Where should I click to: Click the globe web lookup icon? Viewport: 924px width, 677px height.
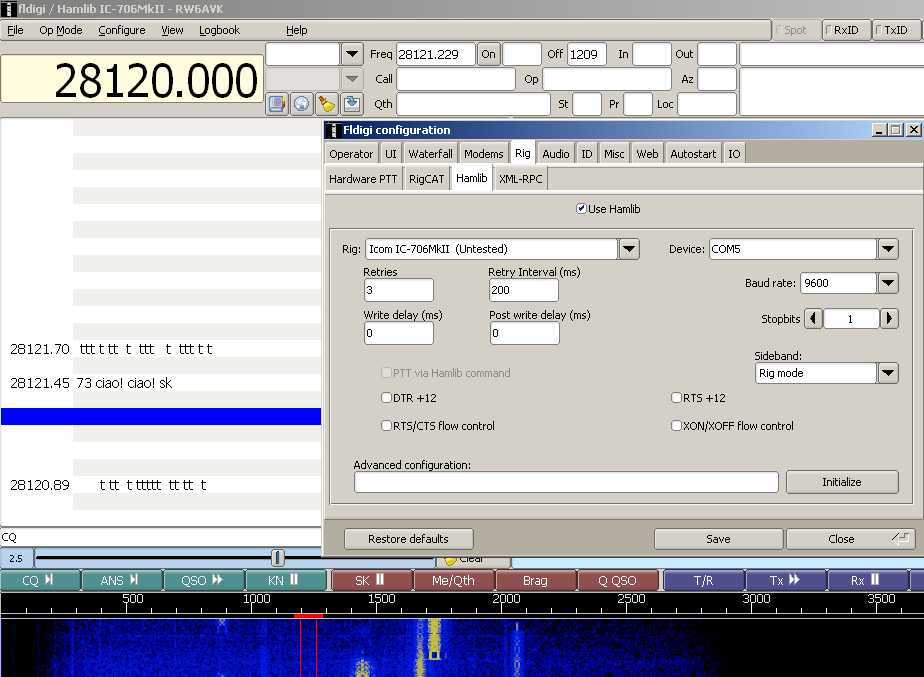pos(302,103)
